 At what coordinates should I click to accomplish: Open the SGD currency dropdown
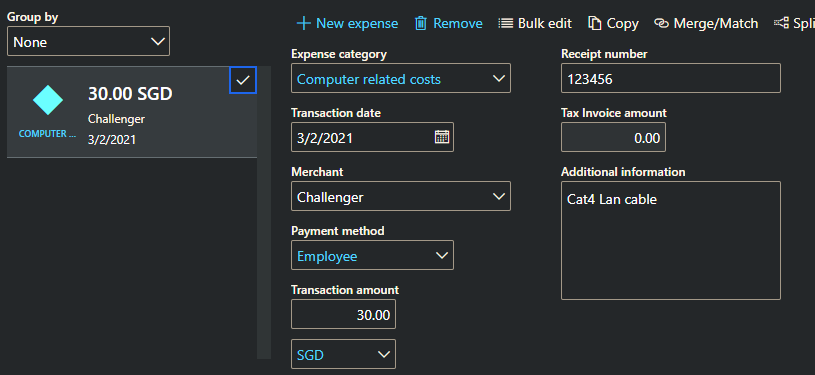click(x=344, y=354)
